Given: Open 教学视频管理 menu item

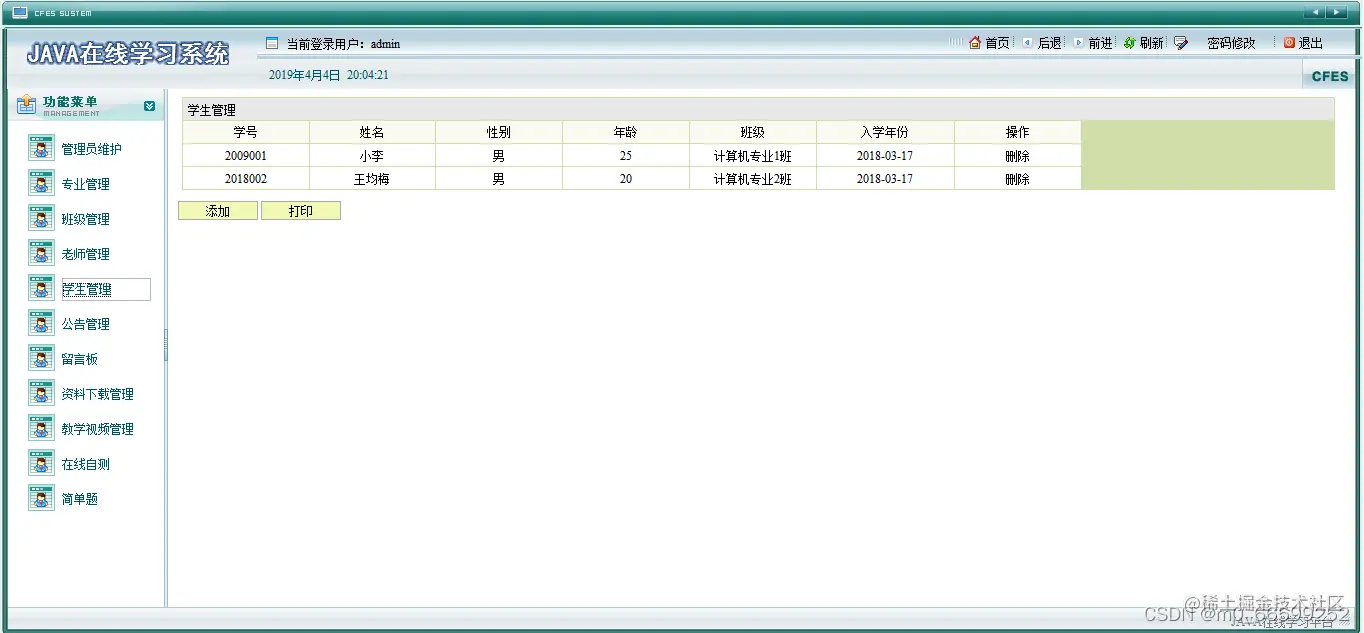Looking at the screenshot, I should 97,429.
